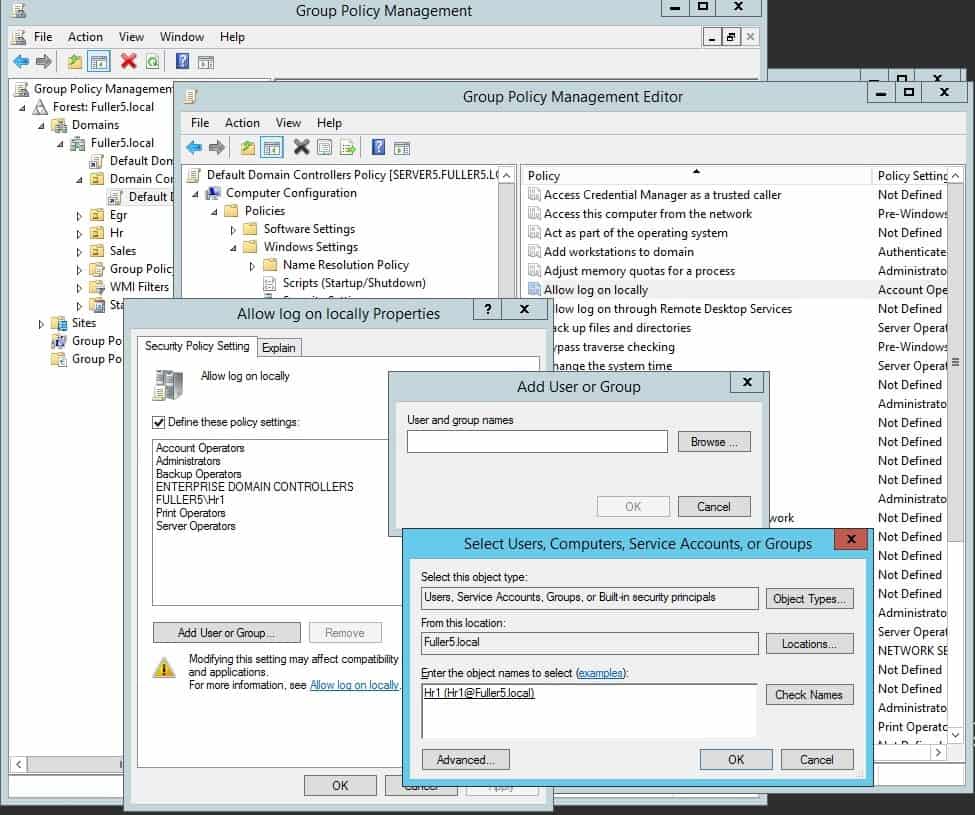This screenshot has height=815, width=975.
Task: Collapse Computer Configuration node in Editor
Action: click(195, 194)
